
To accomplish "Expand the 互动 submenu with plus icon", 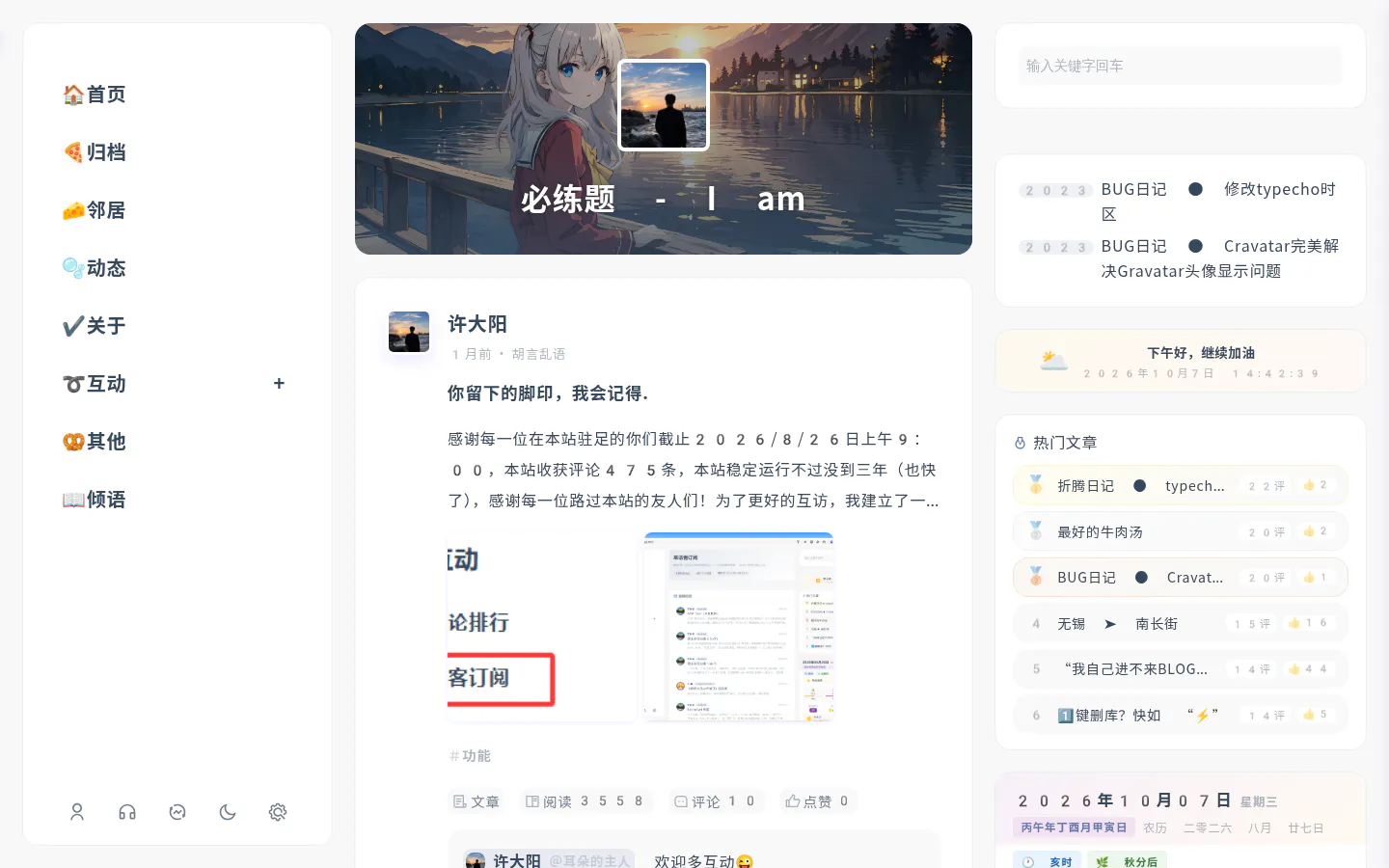I will (x=279, y=383).
